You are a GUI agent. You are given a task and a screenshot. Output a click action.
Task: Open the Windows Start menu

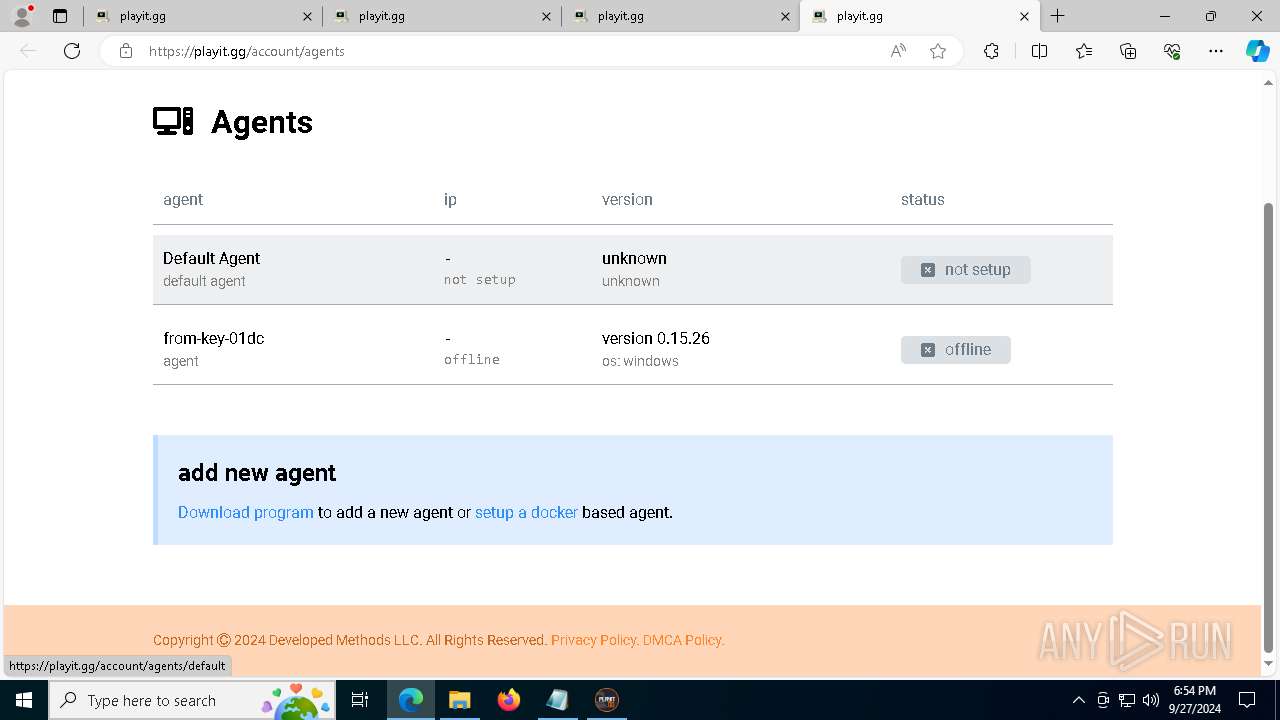[23, 700]
